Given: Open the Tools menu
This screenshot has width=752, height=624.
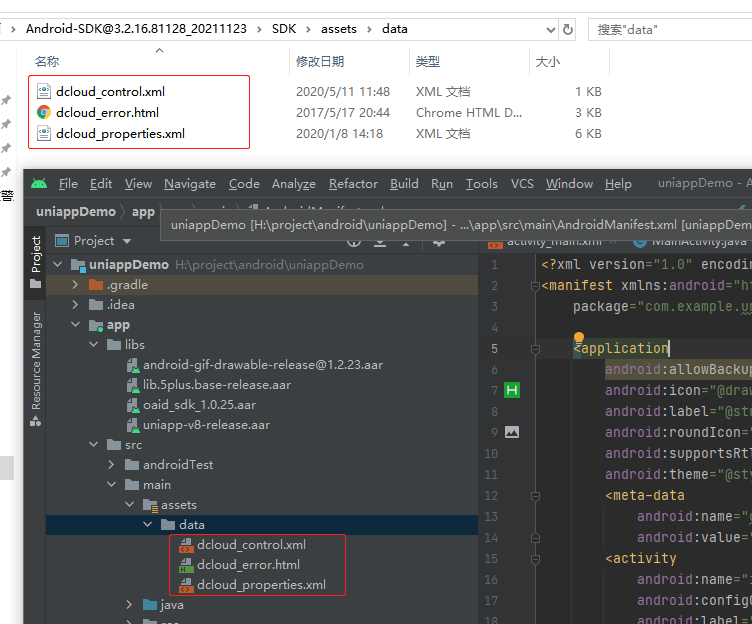Looking at the screenshot, I should coord(482,184).
